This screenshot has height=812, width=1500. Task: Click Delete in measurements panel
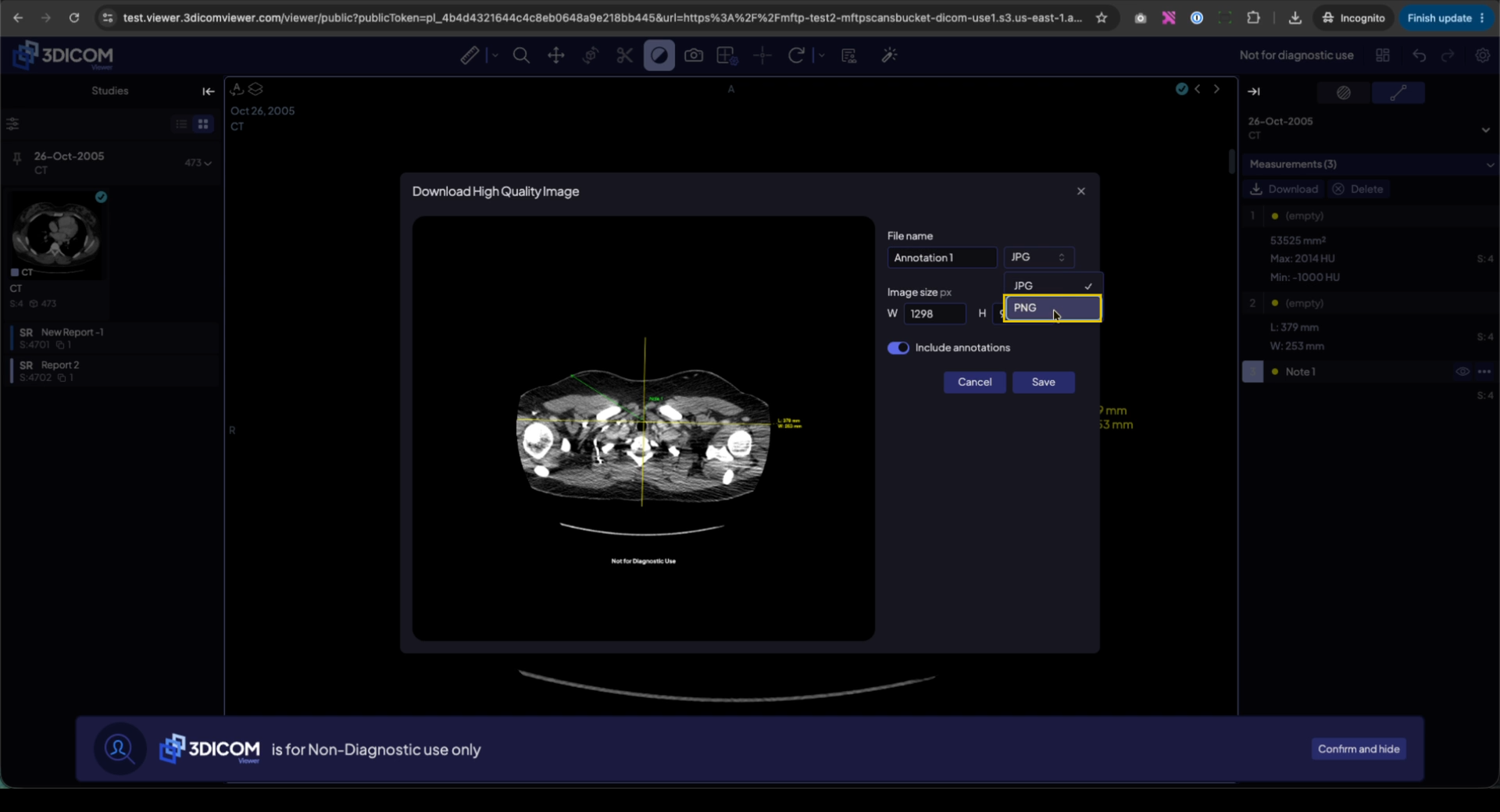[x=1358, y=189]
